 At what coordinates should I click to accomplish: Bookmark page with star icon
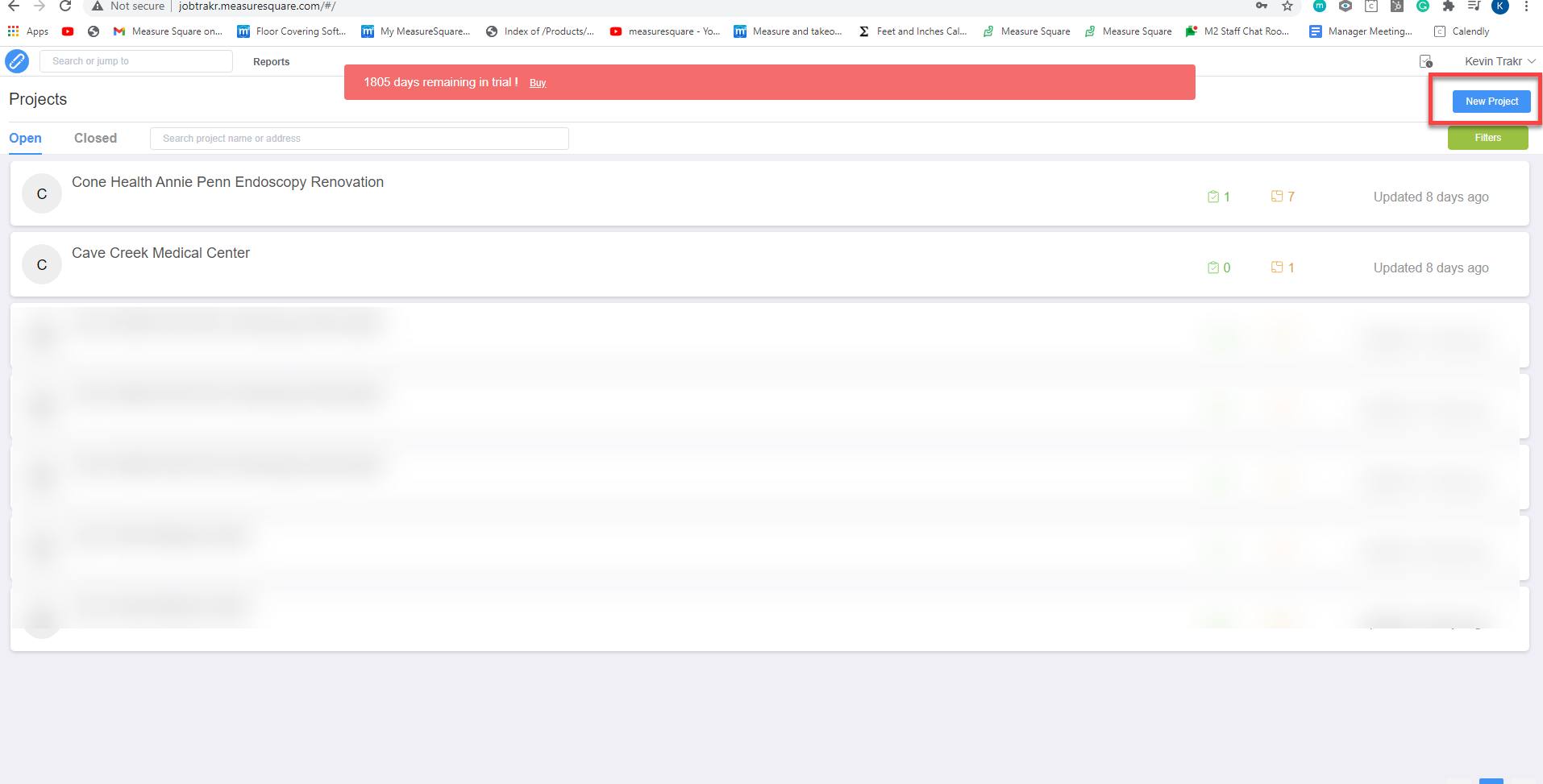pos(1287,6)
